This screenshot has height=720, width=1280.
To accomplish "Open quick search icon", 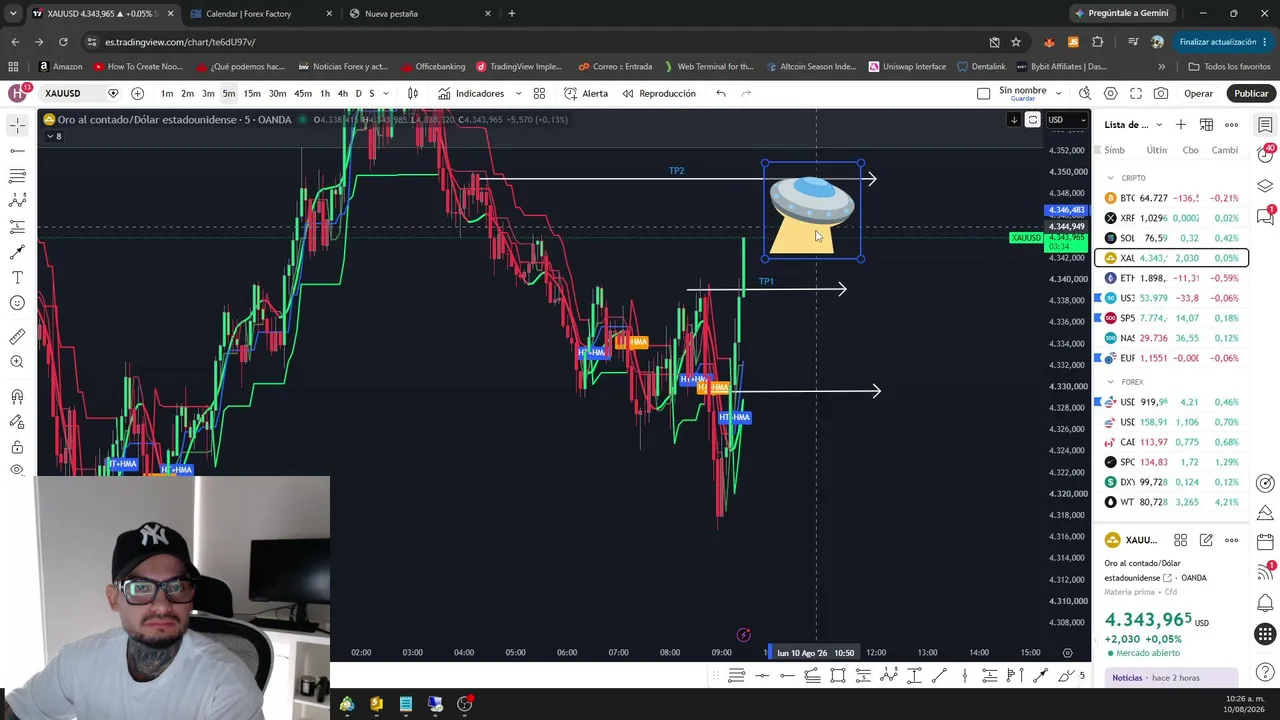I will click(x=1085, y=93).
